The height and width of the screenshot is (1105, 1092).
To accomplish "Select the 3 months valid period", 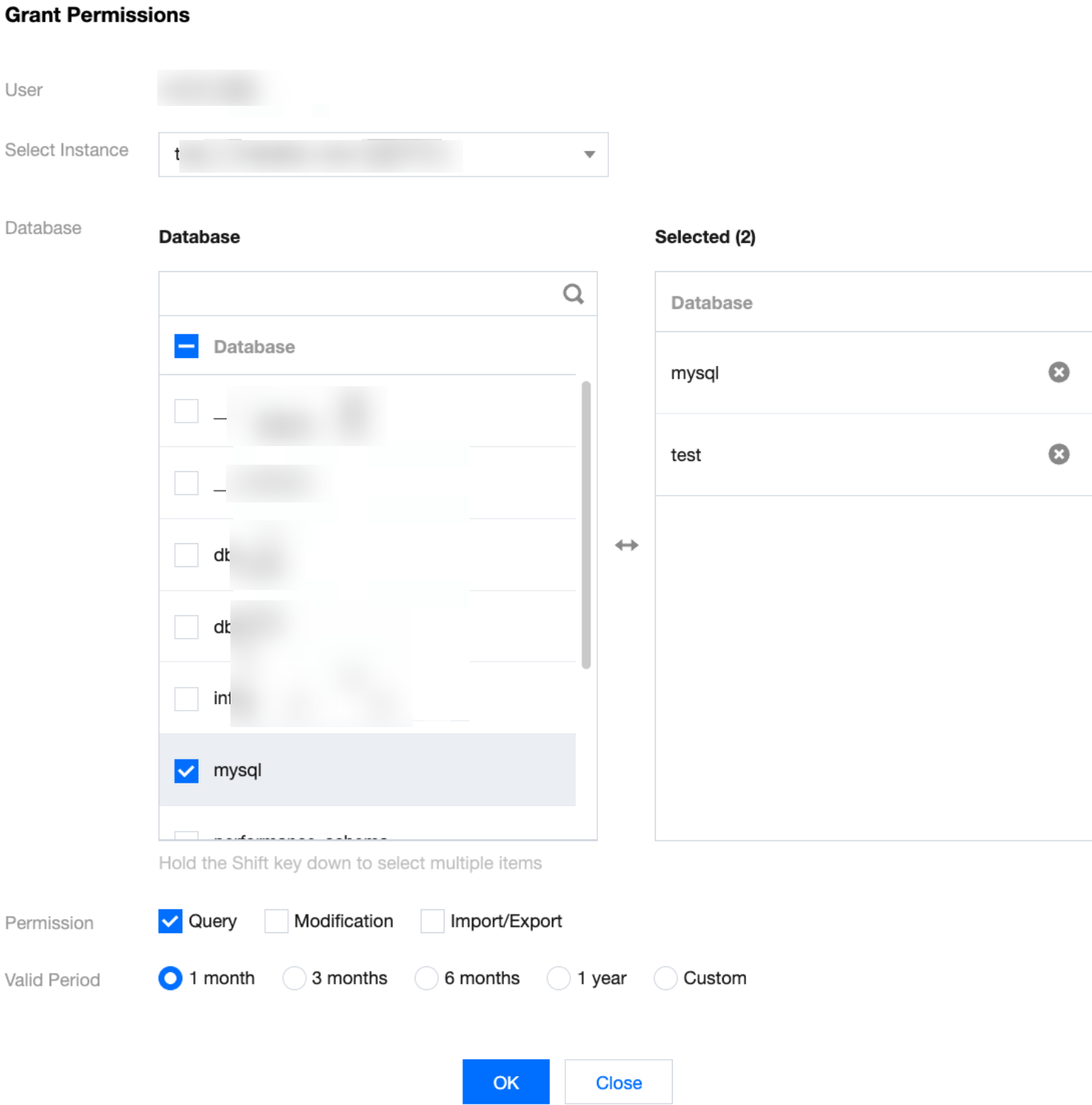I will 294,978.
